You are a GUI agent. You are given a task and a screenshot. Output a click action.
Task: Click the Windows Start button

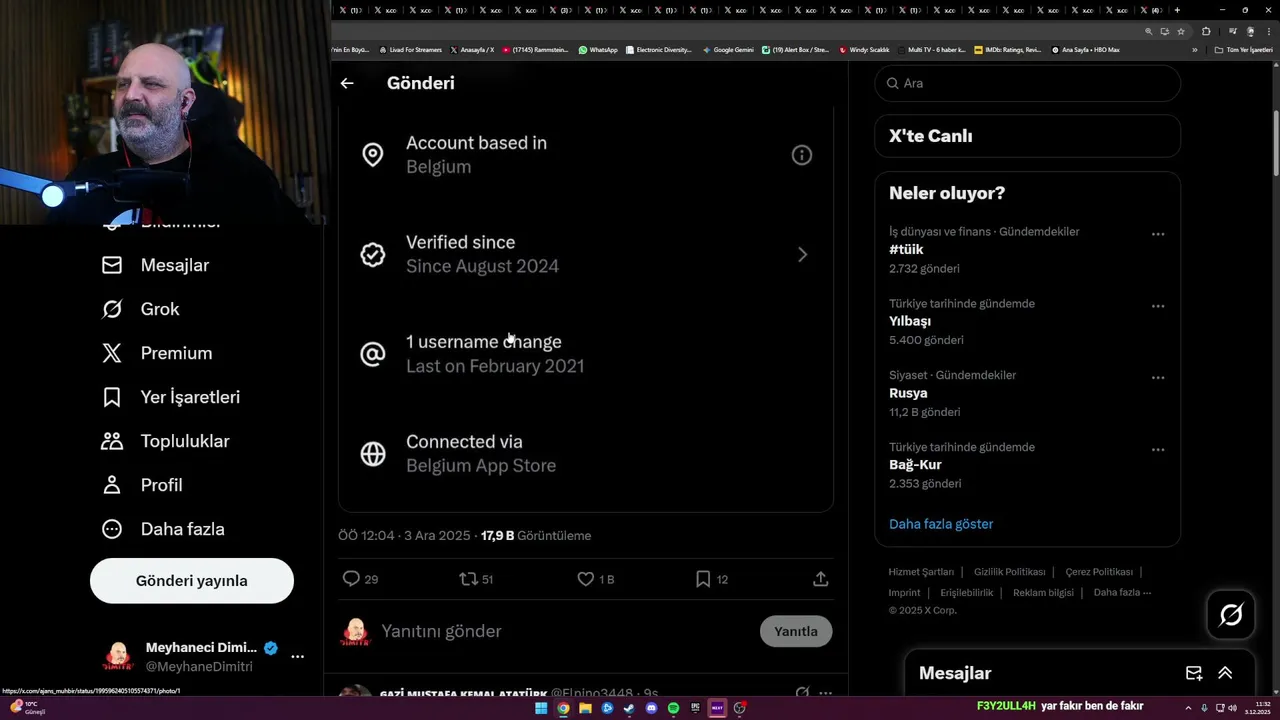[541, 708]
